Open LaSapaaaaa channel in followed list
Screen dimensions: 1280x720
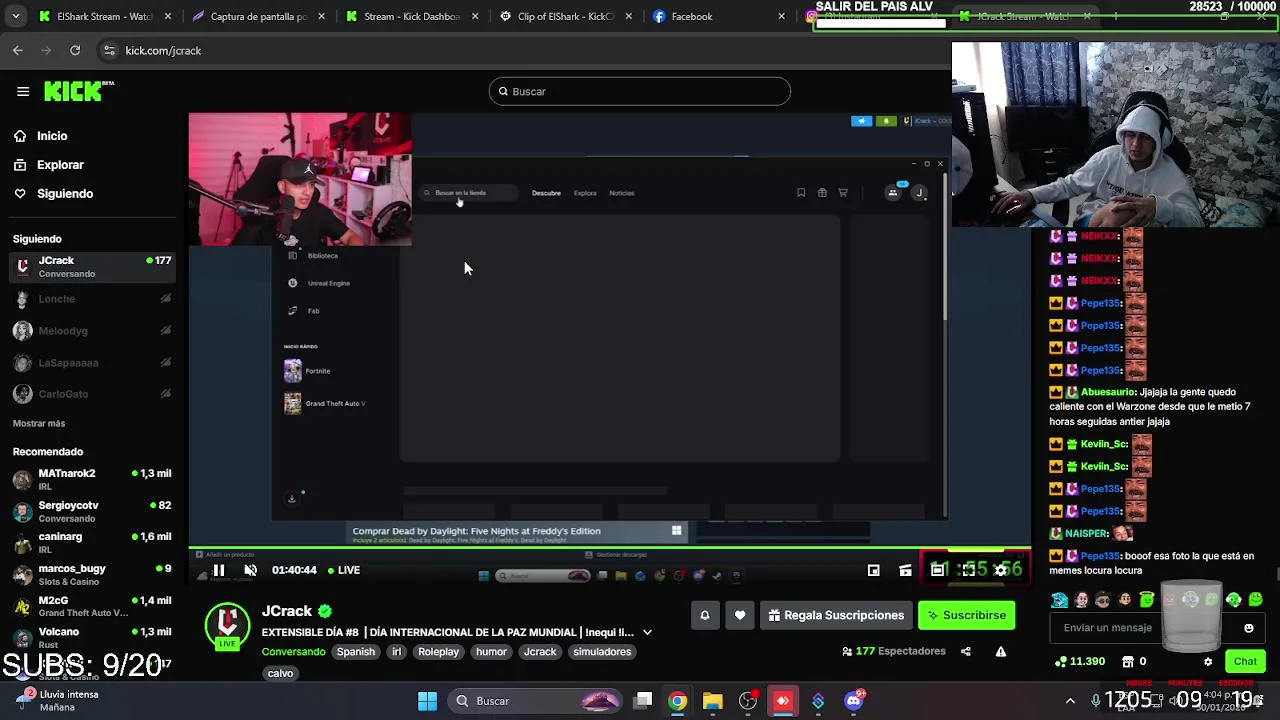point(92,363)
